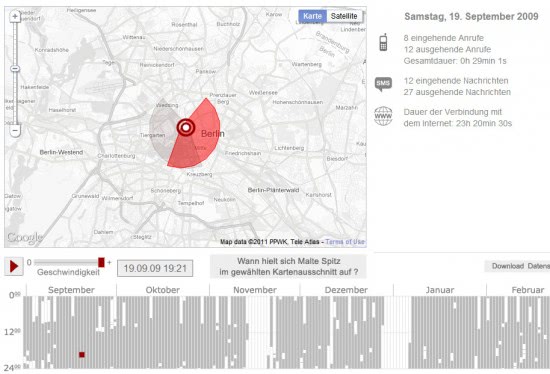Click the SMS speech bubble icon
The height and width of the screenshot is (374, 550).
[x=383, y=84]
